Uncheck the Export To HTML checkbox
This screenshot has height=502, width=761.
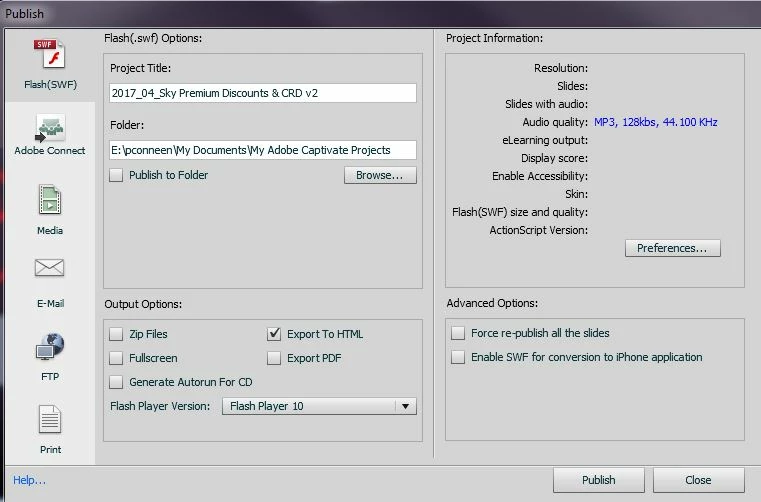[274, 334]
